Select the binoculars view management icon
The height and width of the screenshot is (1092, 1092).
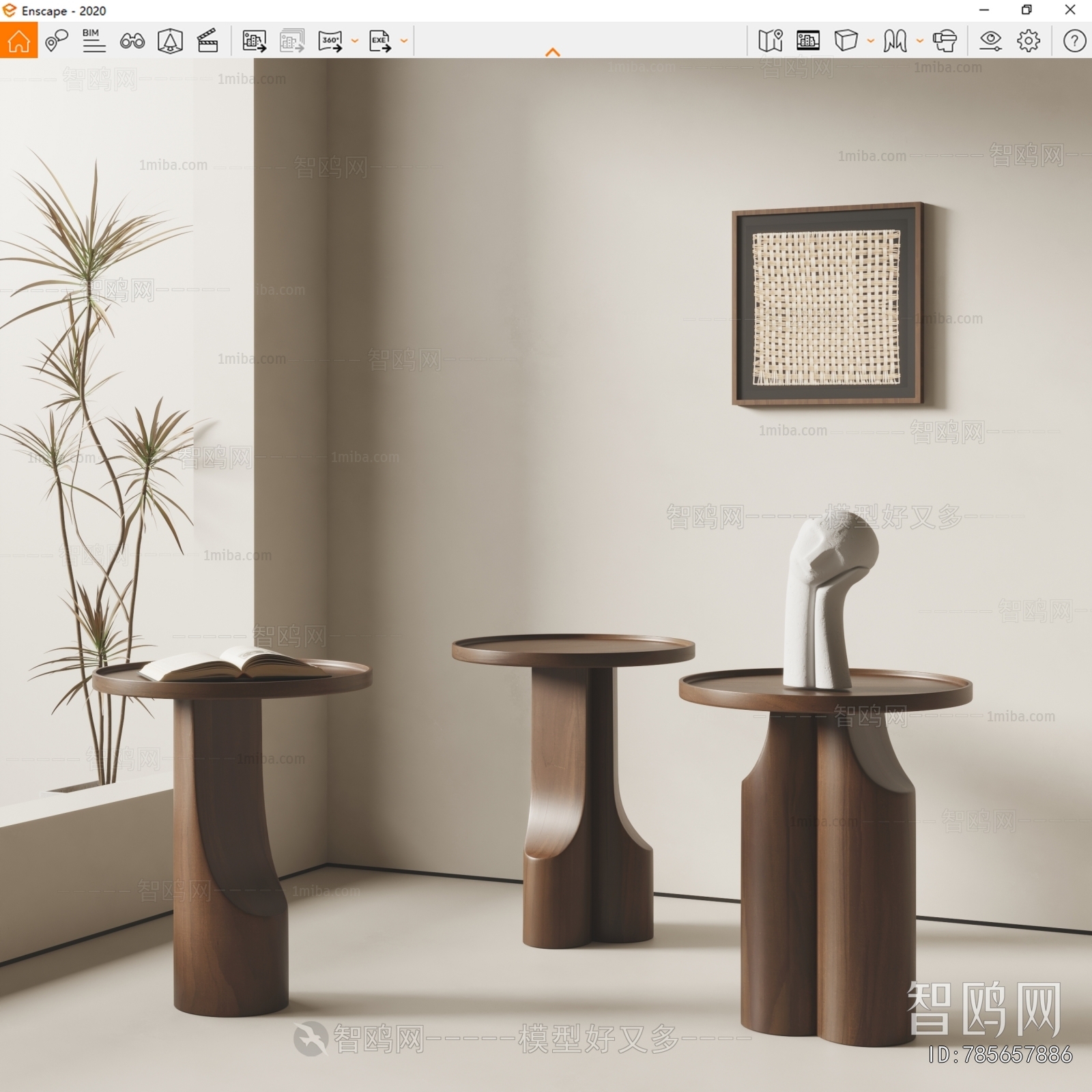click(x=134, y=42)
